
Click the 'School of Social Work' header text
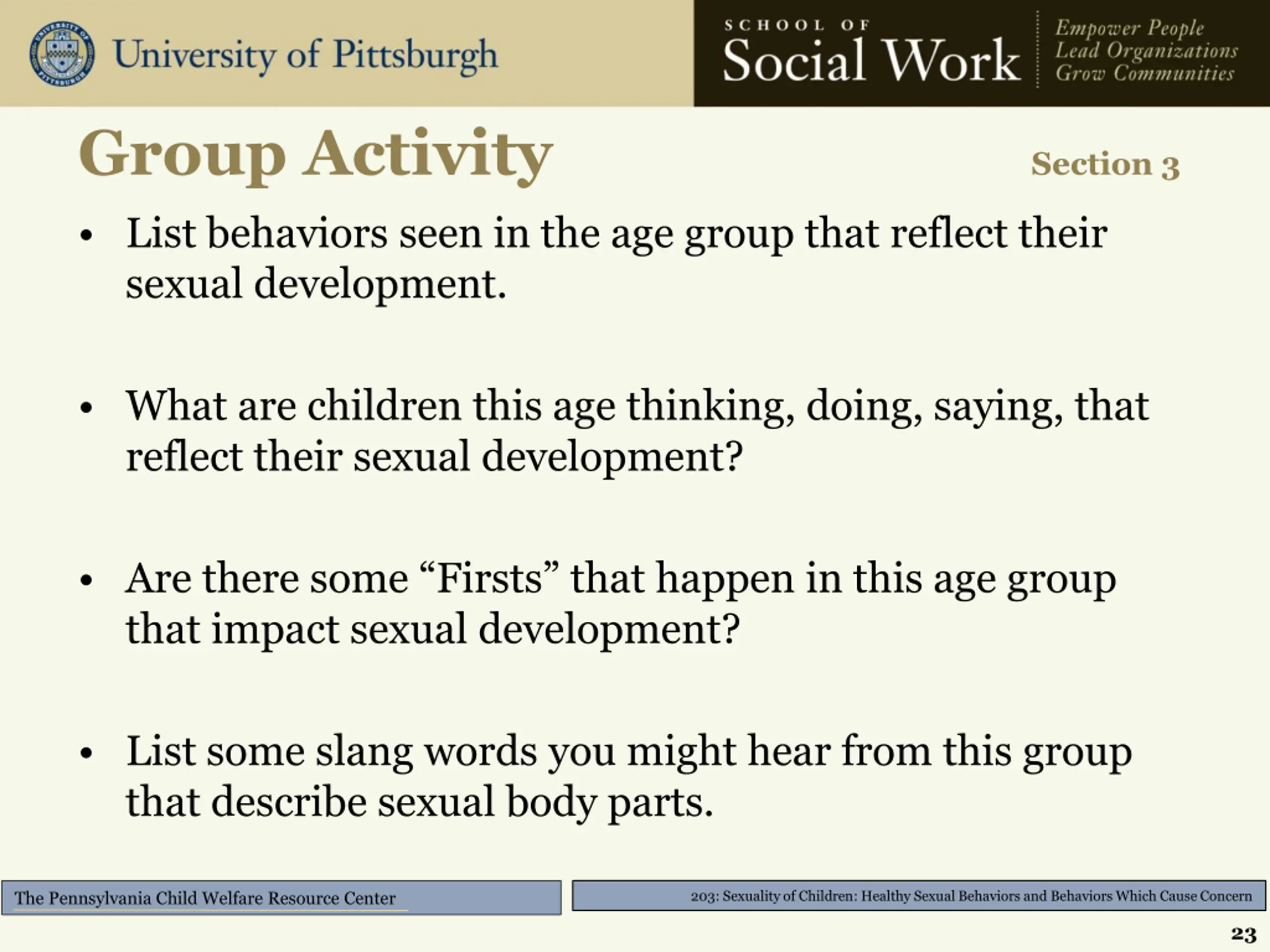871,51
